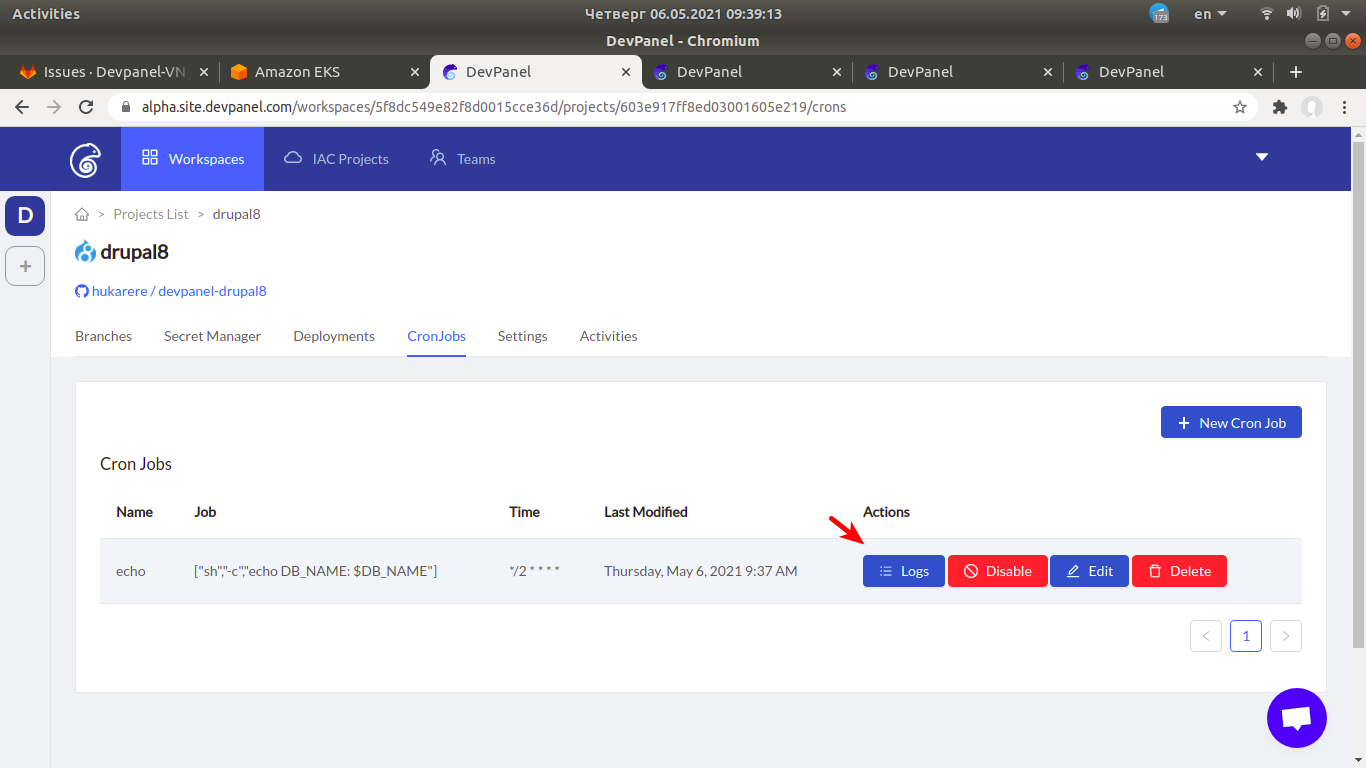The image size is (1366, 768).
Task: Switch to the Secret Manager tab
Action: (x=212, y=336)
